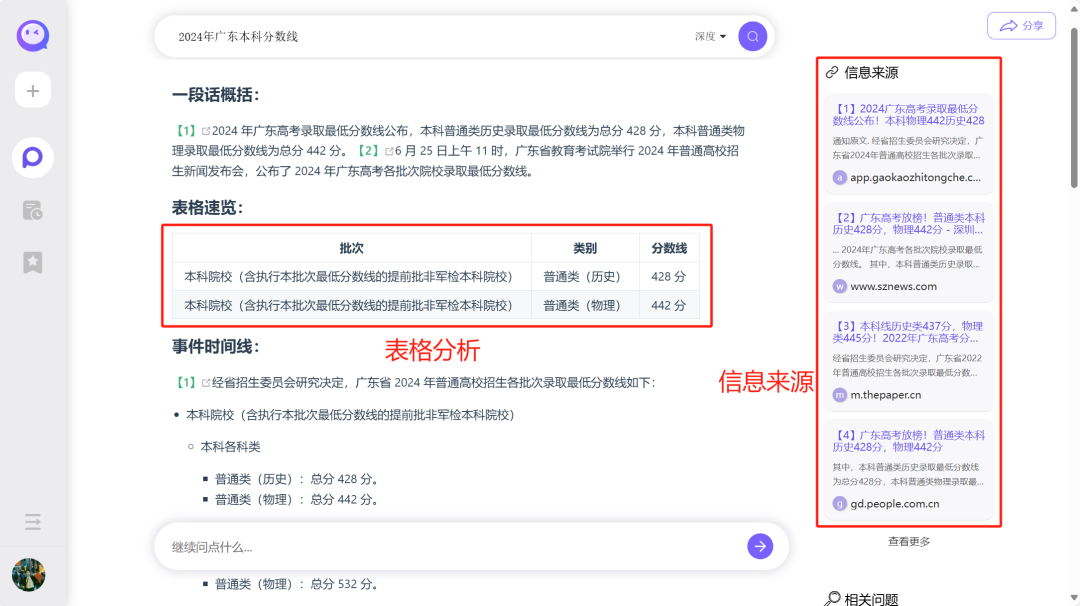The height and width of the screenshot is (606, 1080).
Task: Click the purple chatbot logo
Action: click(32, 35)
